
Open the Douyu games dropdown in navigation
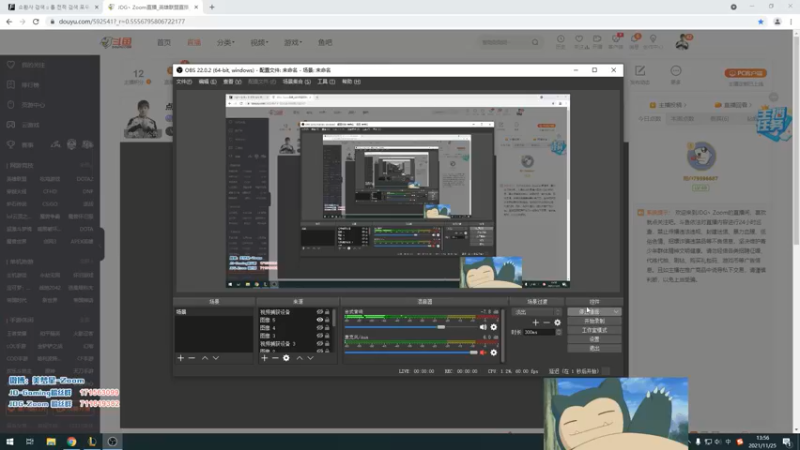(x=293, y=42)
